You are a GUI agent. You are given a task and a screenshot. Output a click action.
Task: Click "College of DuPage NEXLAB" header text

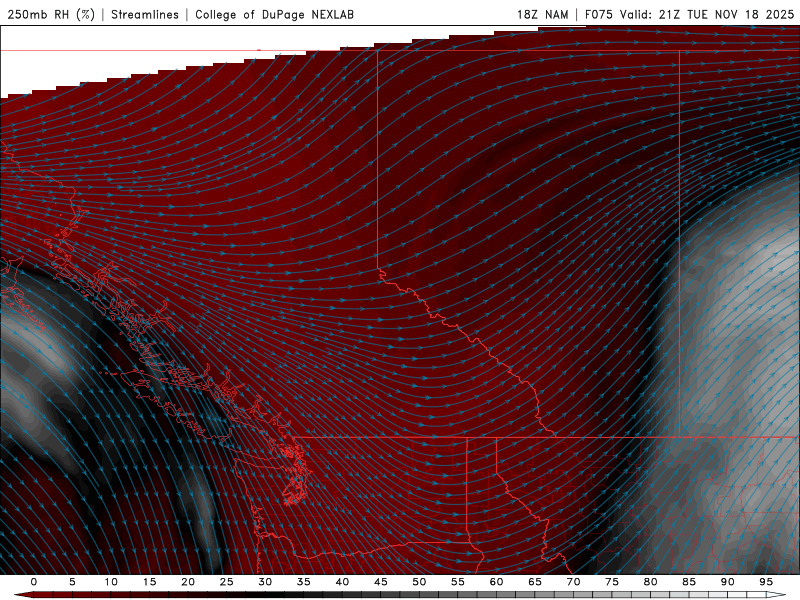[x=274, y=14]
